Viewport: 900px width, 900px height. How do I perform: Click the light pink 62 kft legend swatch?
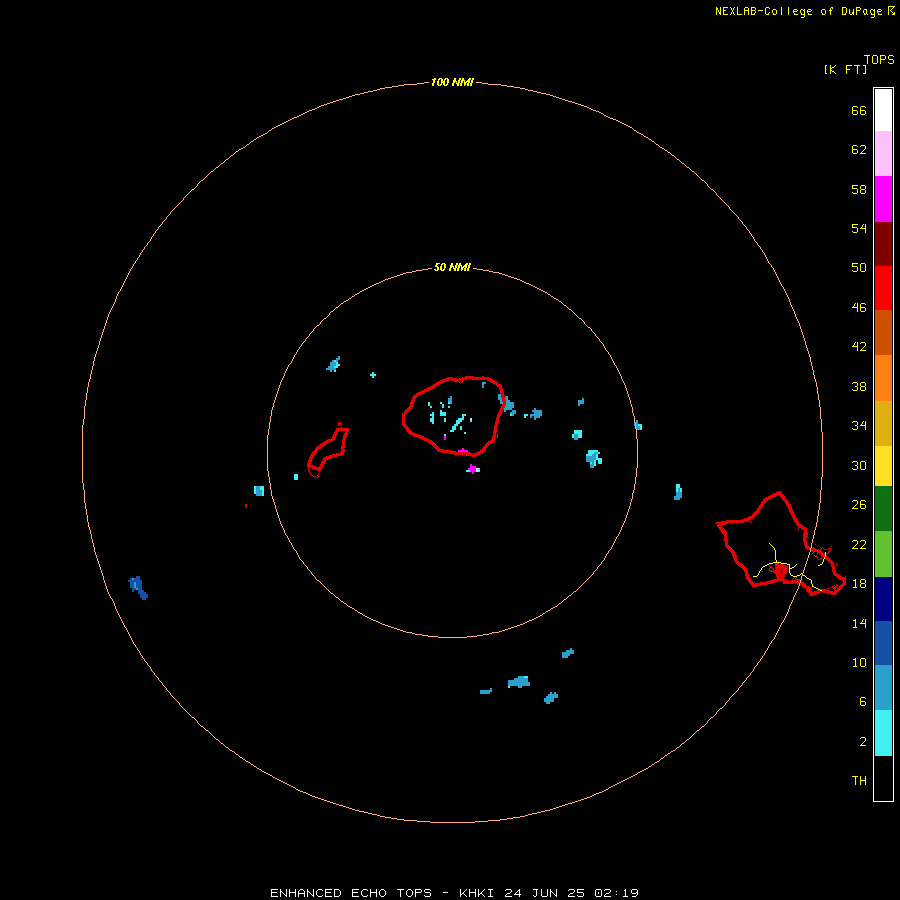[x=883, y=153]
